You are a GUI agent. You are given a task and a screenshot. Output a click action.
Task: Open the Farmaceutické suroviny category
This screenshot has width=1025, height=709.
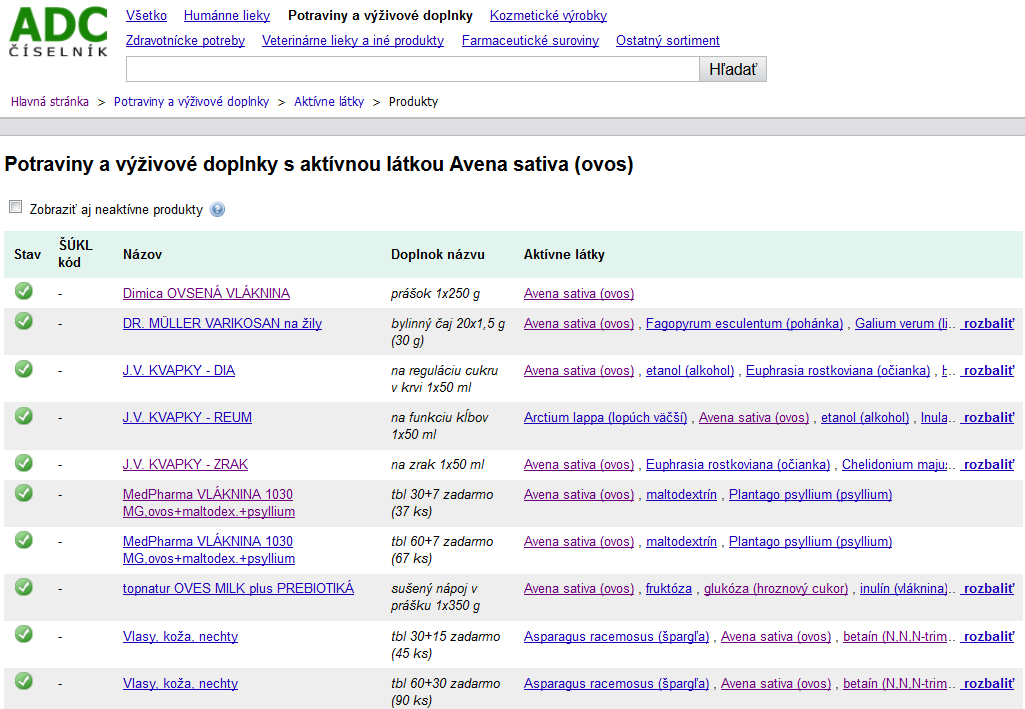click(x=530, y=41)
